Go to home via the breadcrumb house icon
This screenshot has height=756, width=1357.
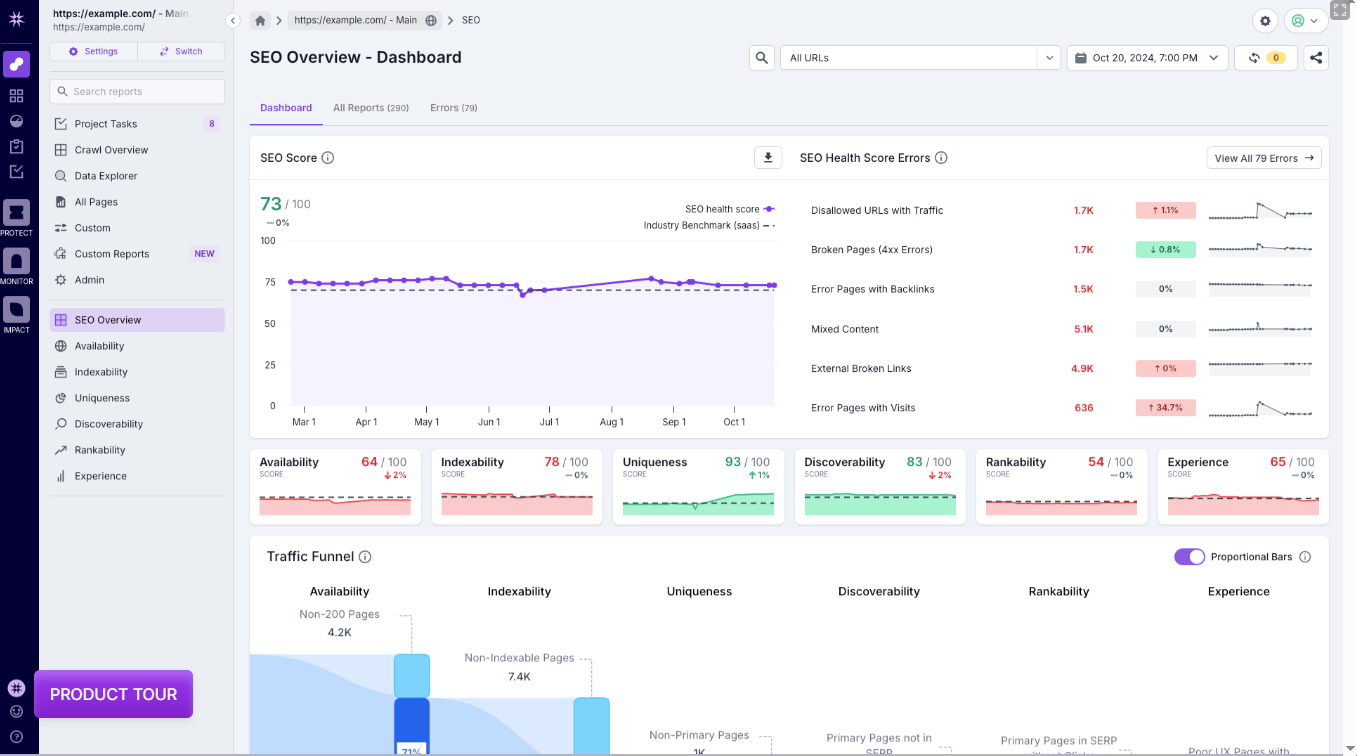[260, 20]
